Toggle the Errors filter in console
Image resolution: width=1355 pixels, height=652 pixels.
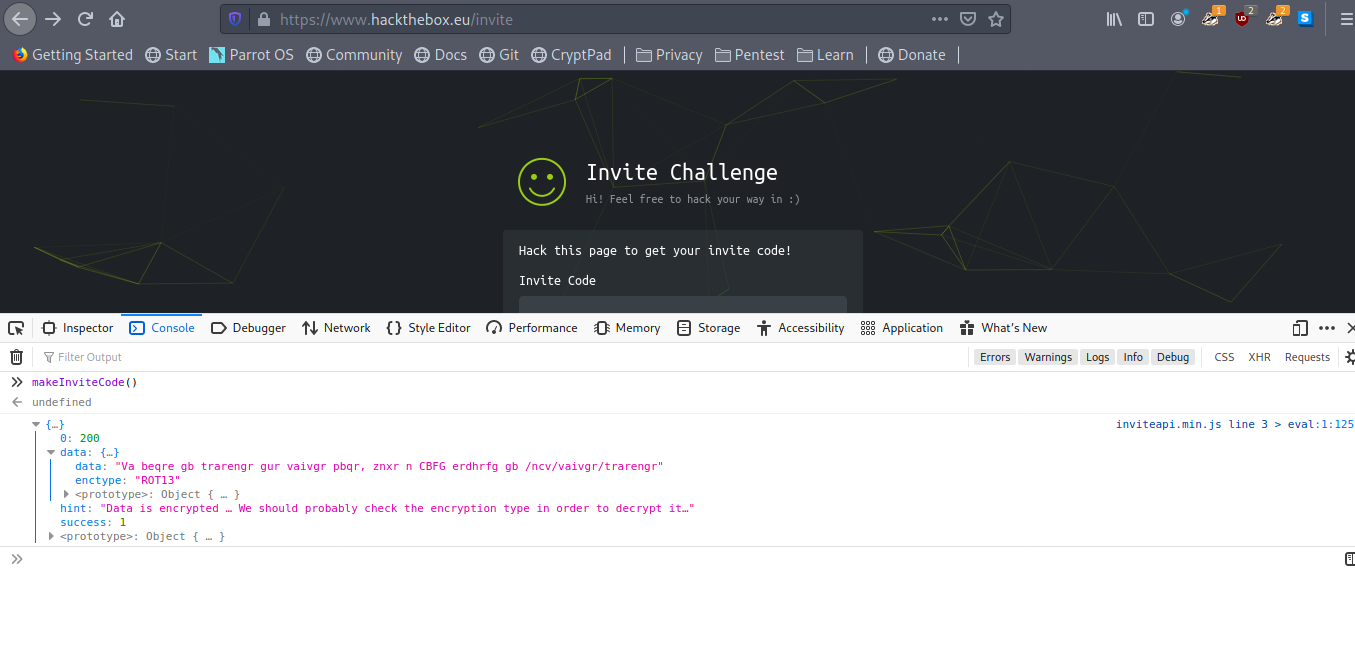point(994,357)
